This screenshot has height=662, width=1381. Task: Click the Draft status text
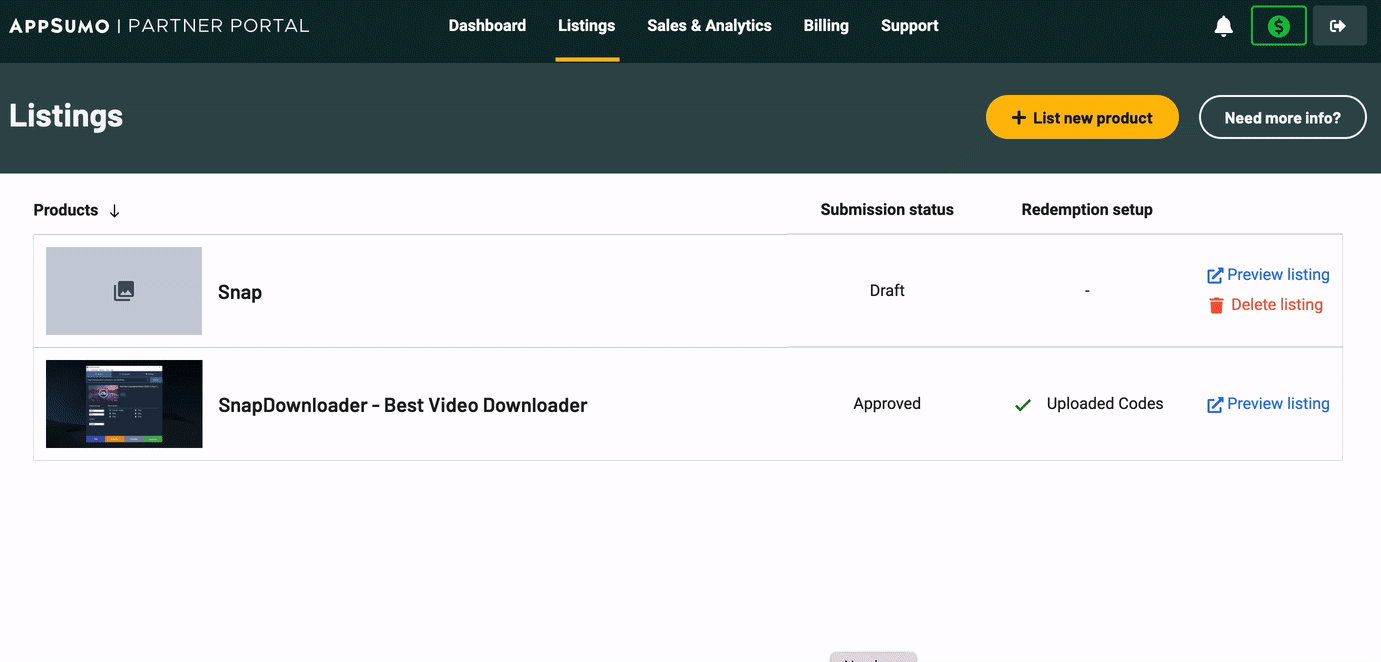click(887, 291)
